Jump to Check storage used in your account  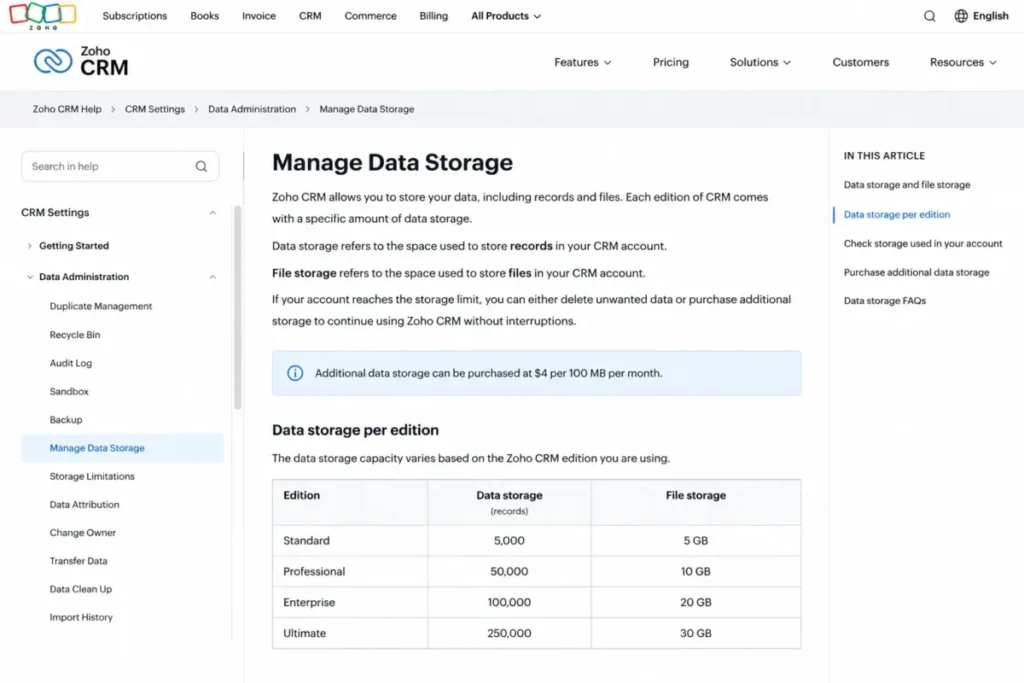[923, 244]
